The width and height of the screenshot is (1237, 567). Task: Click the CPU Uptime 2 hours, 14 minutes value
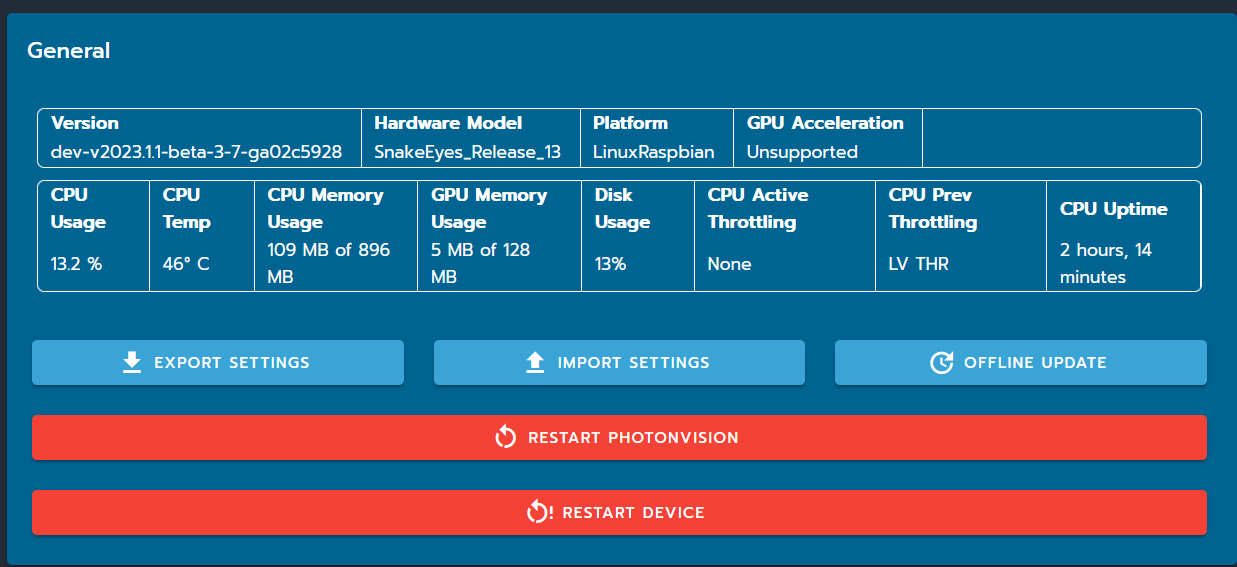[1106, 263]
